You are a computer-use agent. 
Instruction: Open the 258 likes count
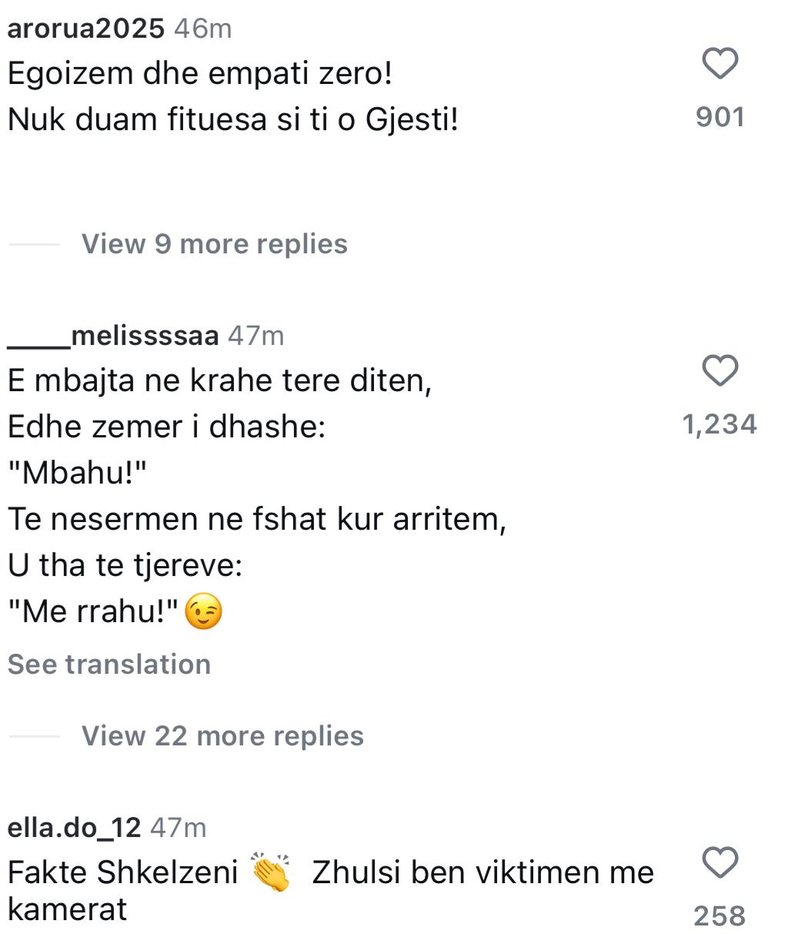point(720,915)
